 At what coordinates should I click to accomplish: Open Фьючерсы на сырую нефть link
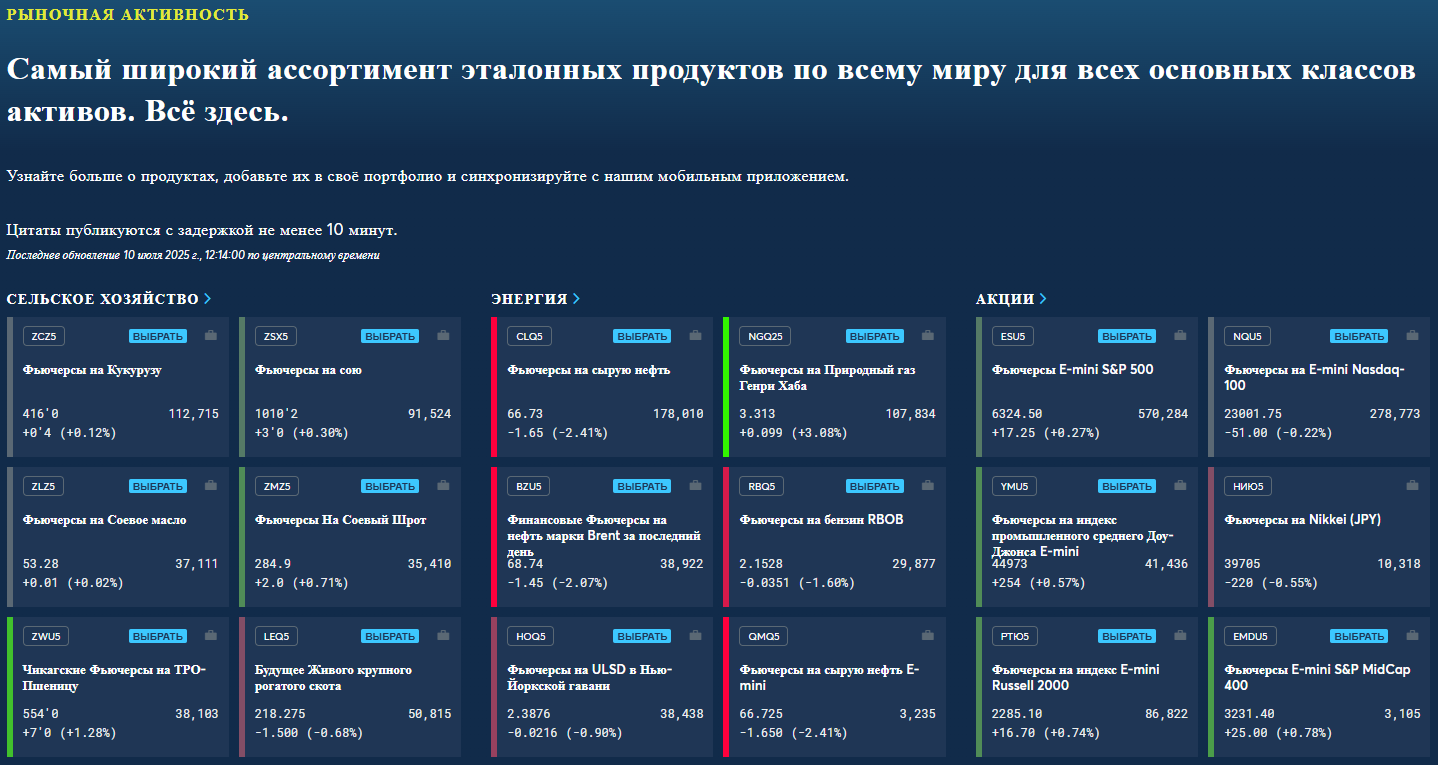(588, 370)
